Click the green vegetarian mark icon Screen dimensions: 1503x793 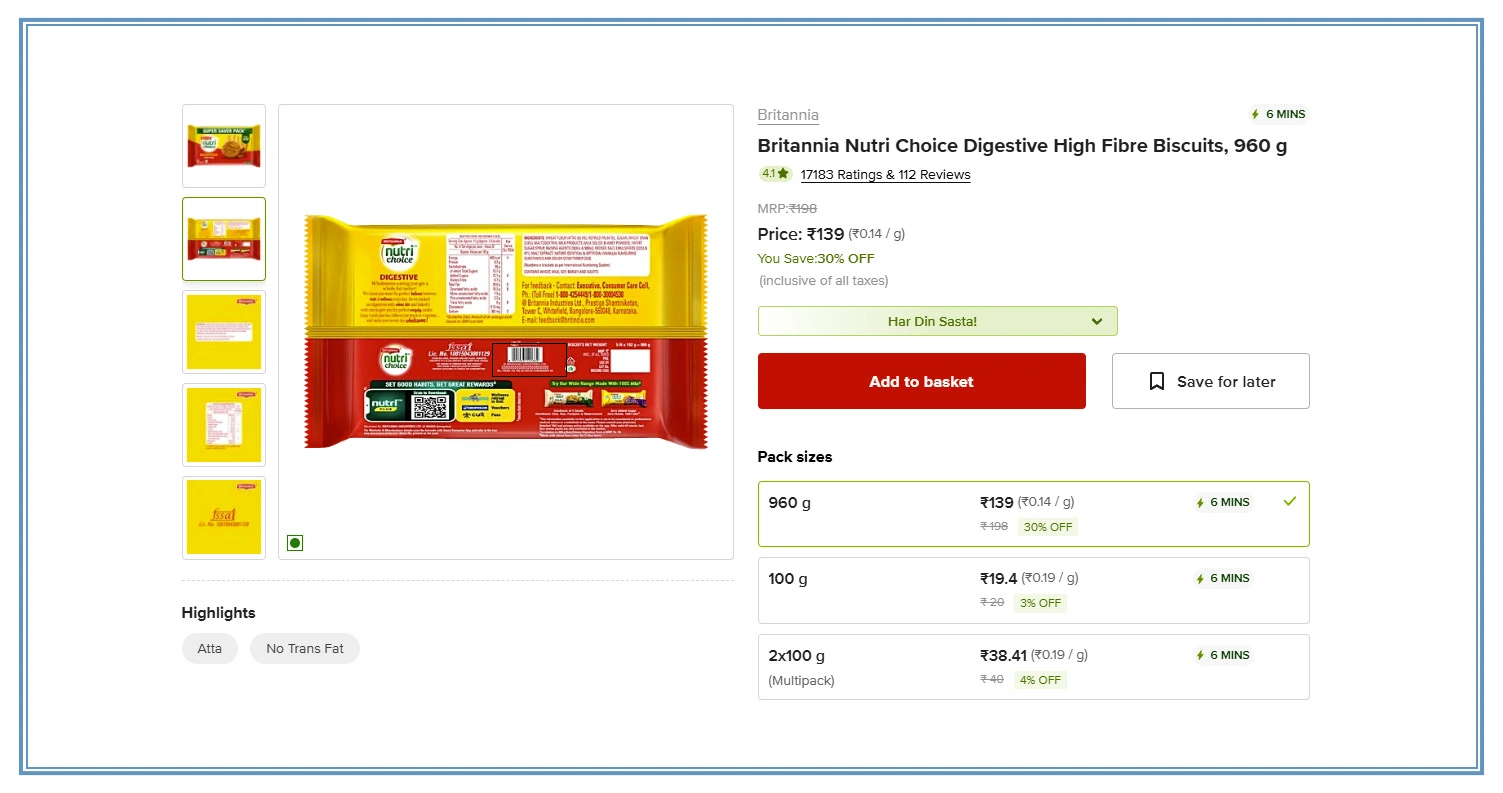pos(295,543)
